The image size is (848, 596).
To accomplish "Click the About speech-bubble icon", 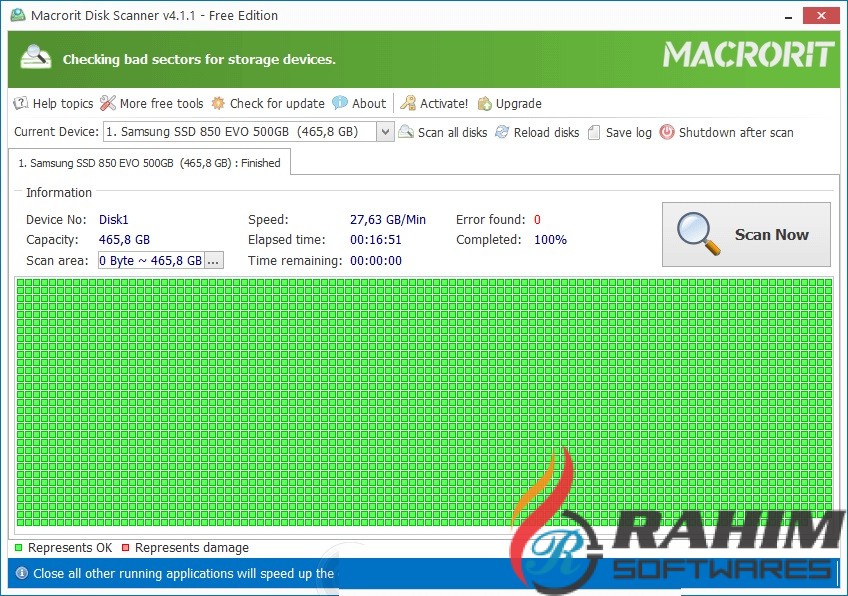I will pyautogui.click(x=340, y=102).
